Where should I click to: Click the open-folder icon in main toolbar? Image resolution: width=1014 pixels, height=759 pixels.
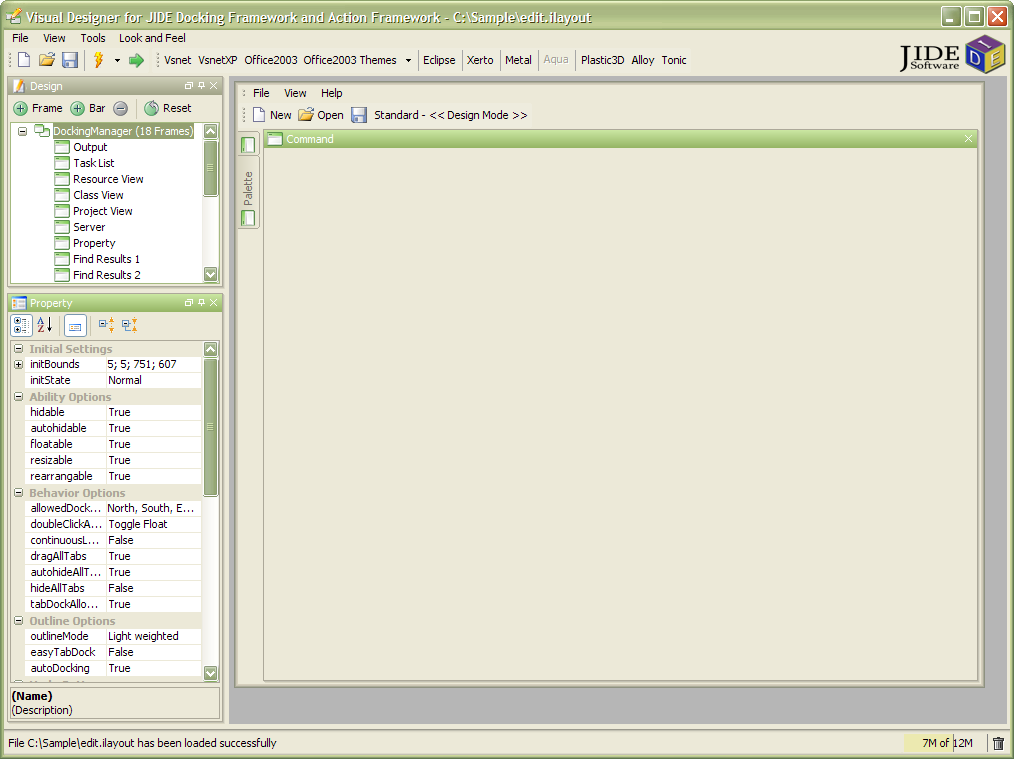47,60
